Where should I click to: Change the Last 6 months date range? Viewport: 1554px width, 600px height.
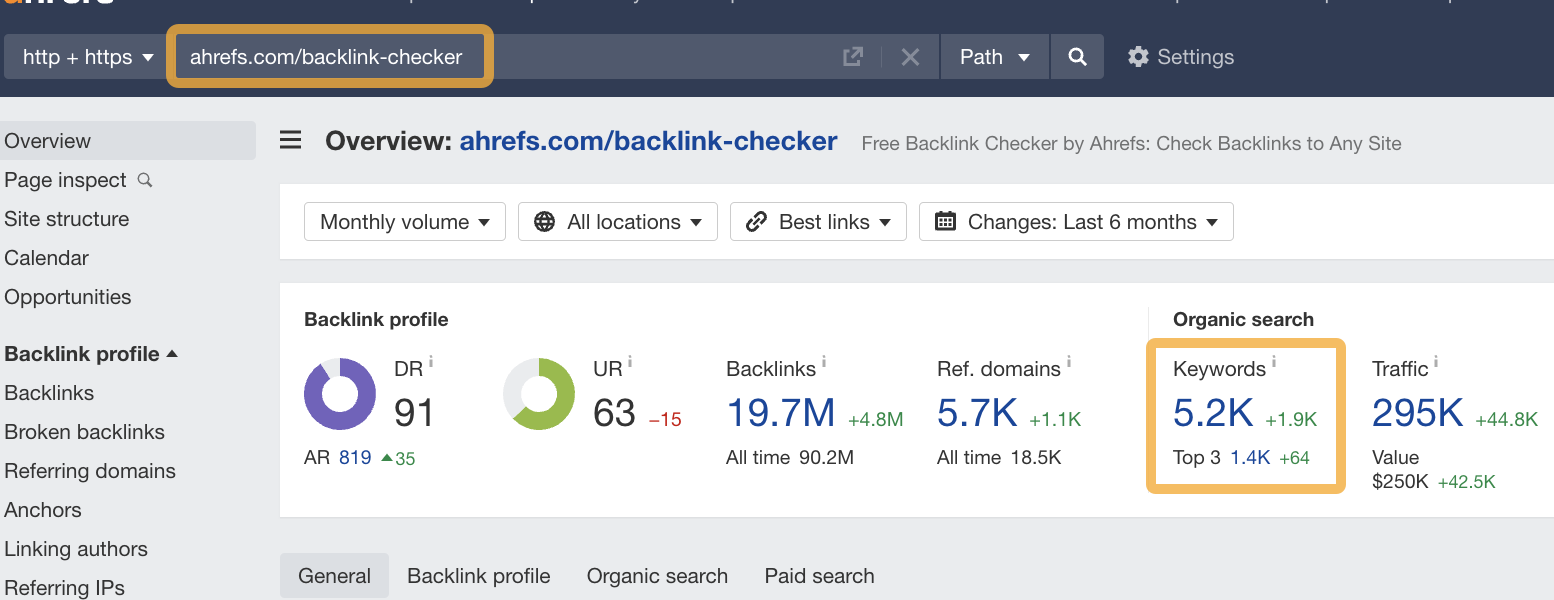pos(1075,222)
